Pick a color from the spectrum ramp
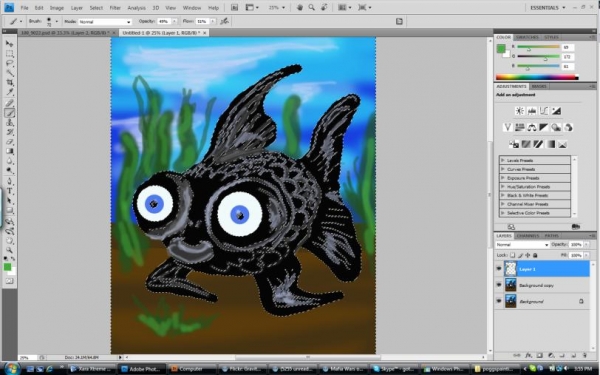Viewport: 600px width, 375px height. point(536,77)
